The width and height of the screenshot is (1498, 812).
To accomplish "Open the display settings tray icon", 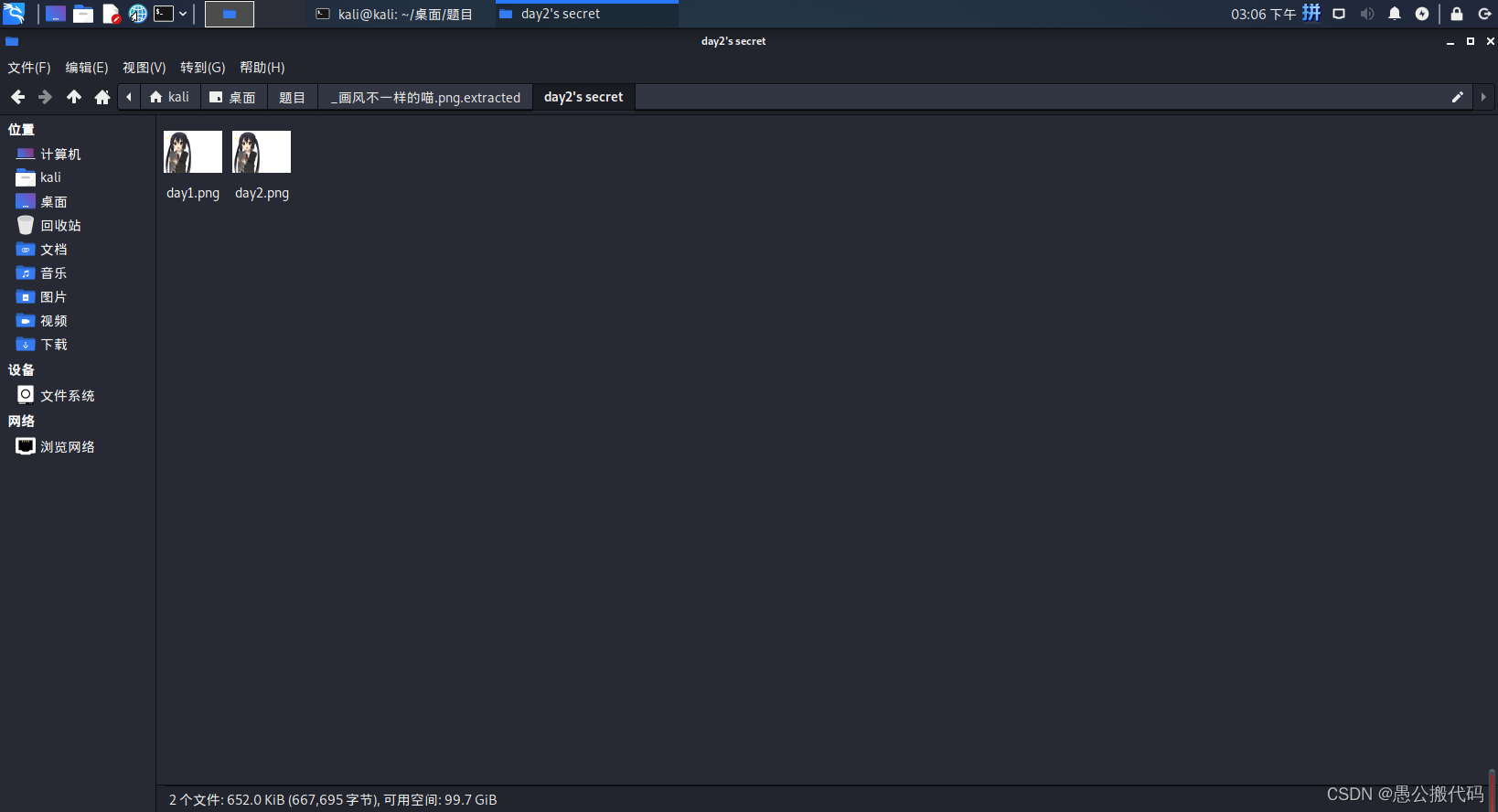I will [1339, 14].
